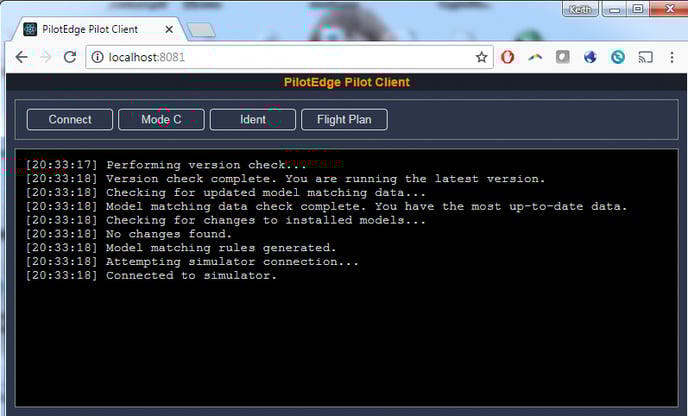Click 'Model matching rules generated.' line

181,248
